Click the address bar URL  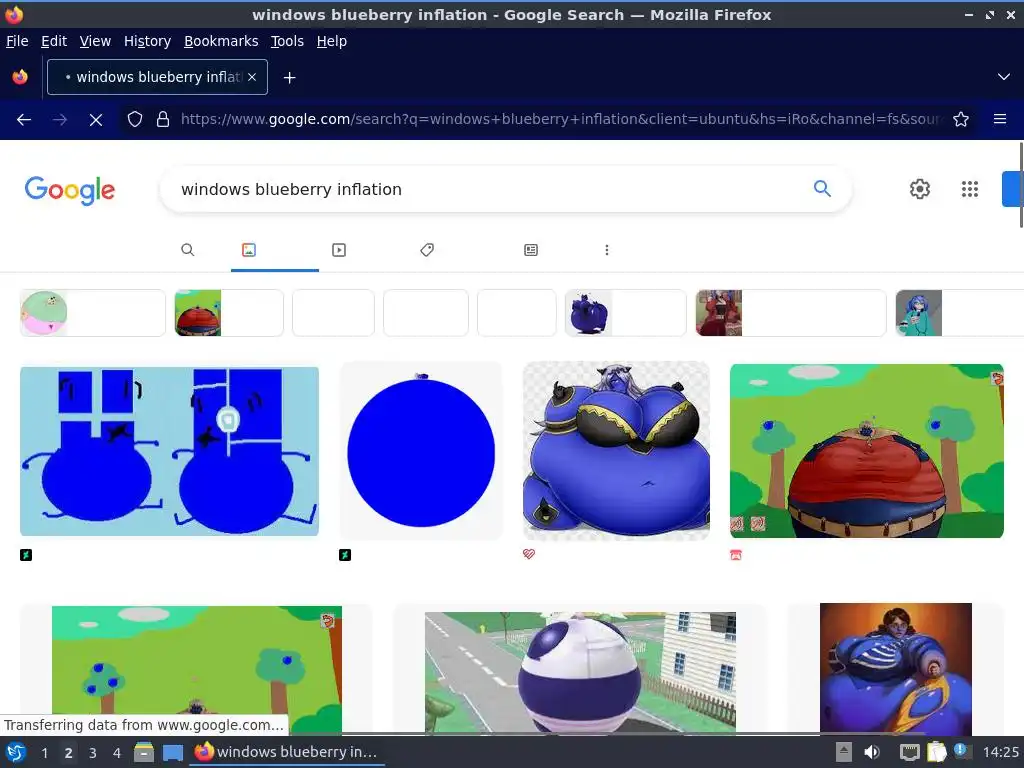click(560, 120)
